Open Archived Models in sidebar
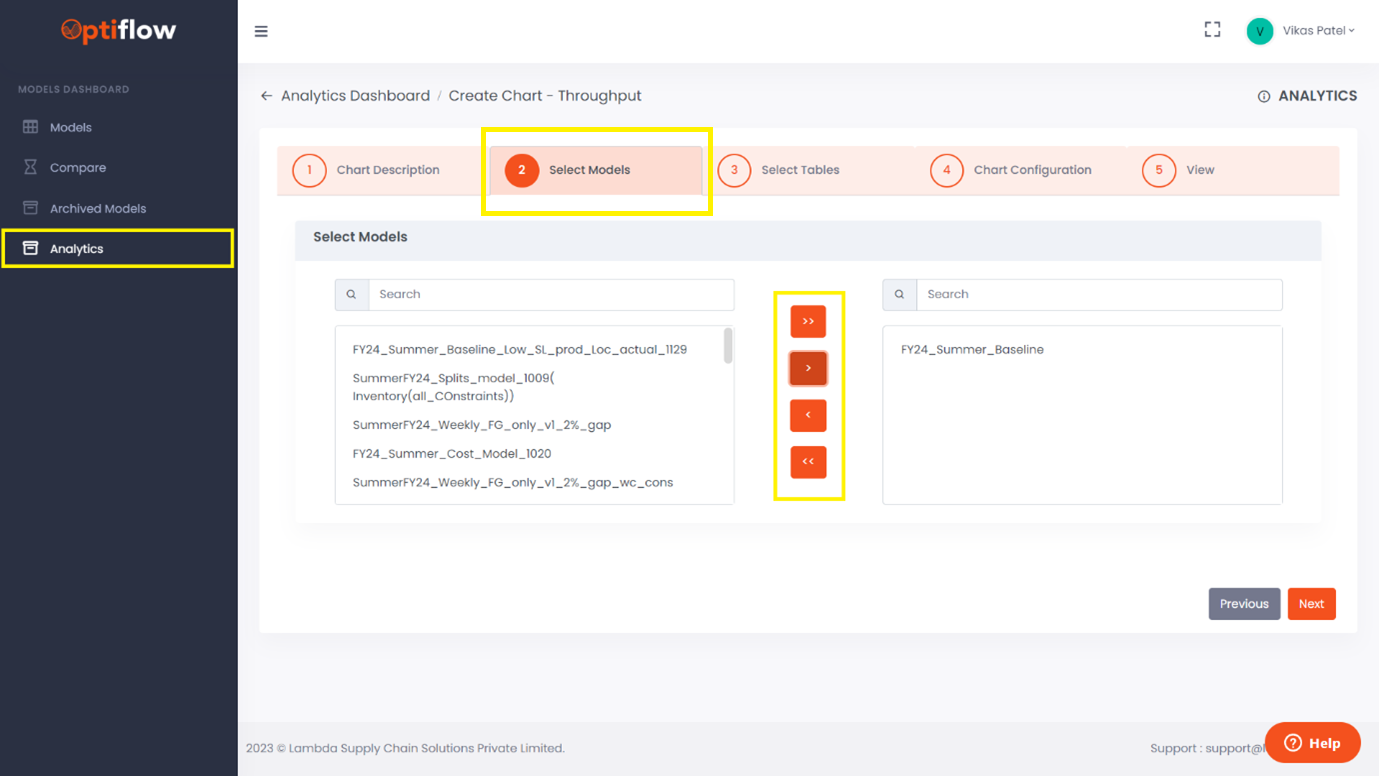 click(97, 209)
